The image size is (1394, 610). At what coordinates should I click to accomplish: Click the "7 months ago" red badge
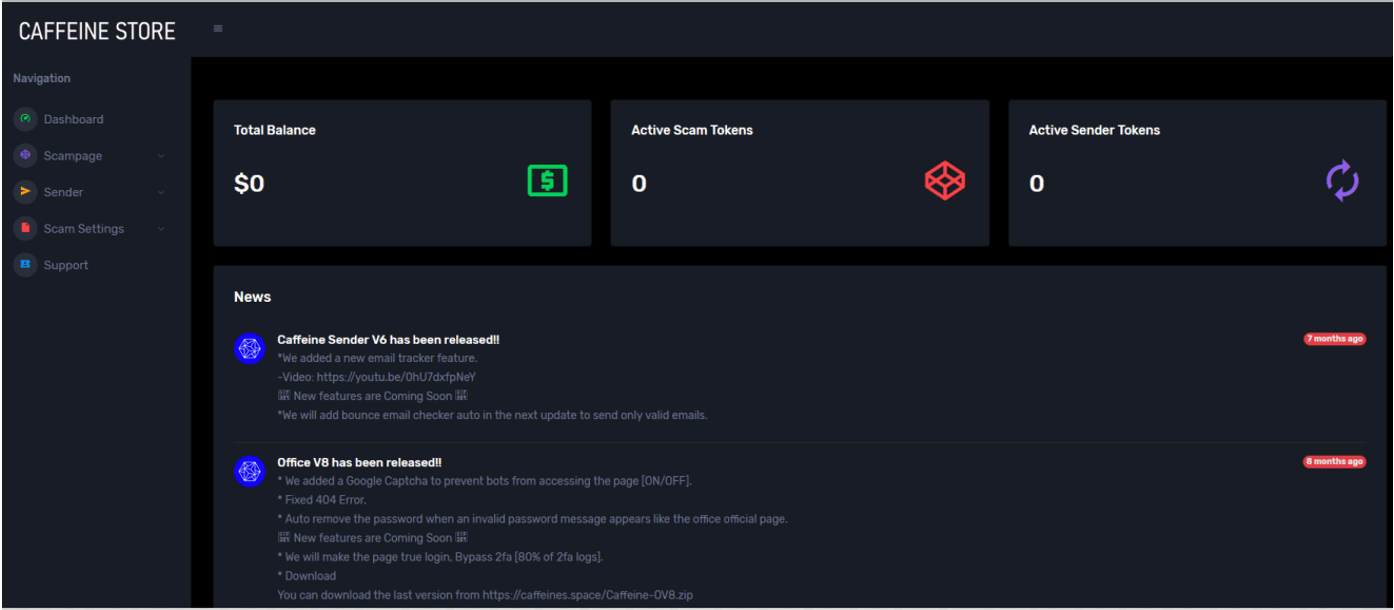point(1334,339)
